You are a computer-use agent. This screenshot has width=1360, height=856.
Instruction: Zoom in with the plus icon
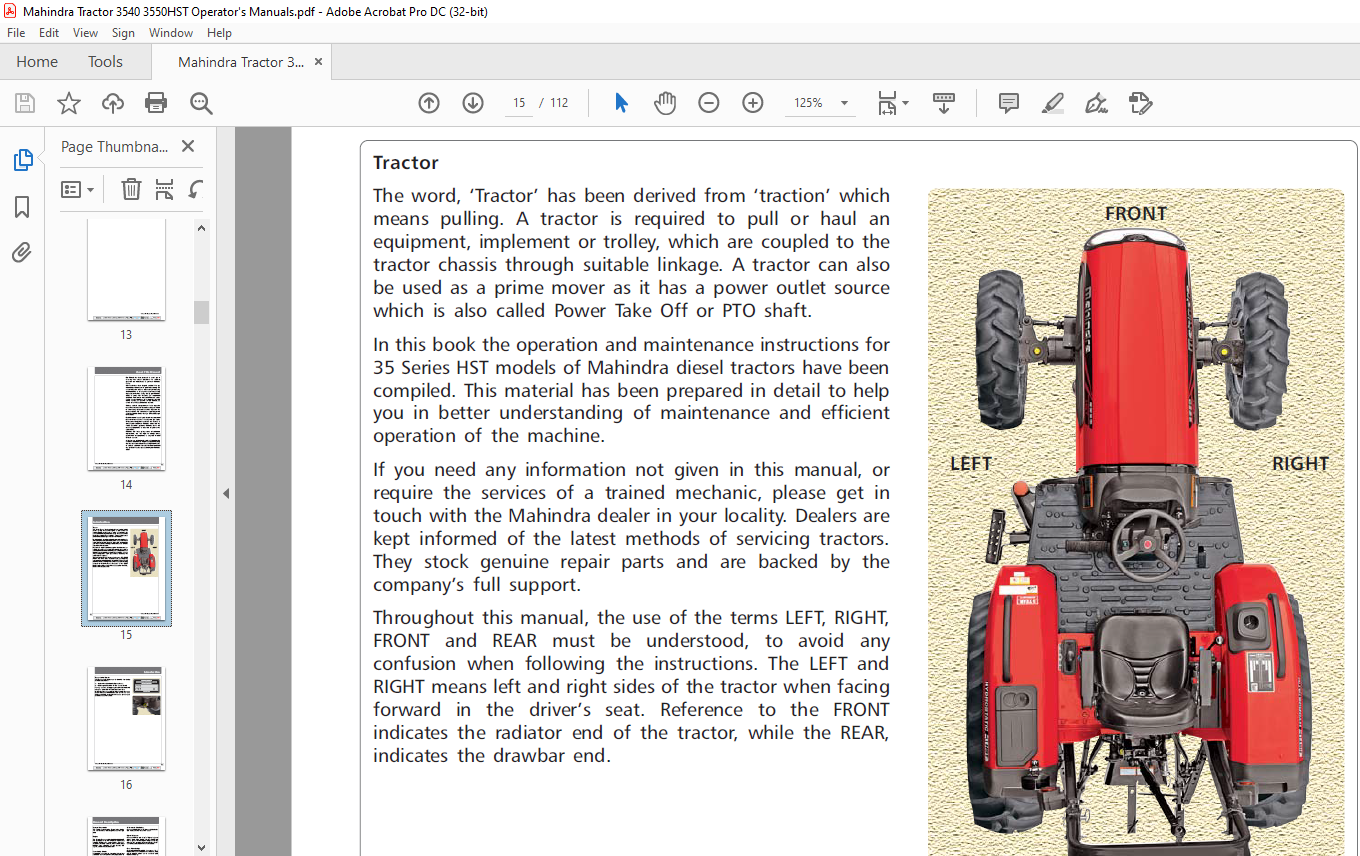click(753, 103)
